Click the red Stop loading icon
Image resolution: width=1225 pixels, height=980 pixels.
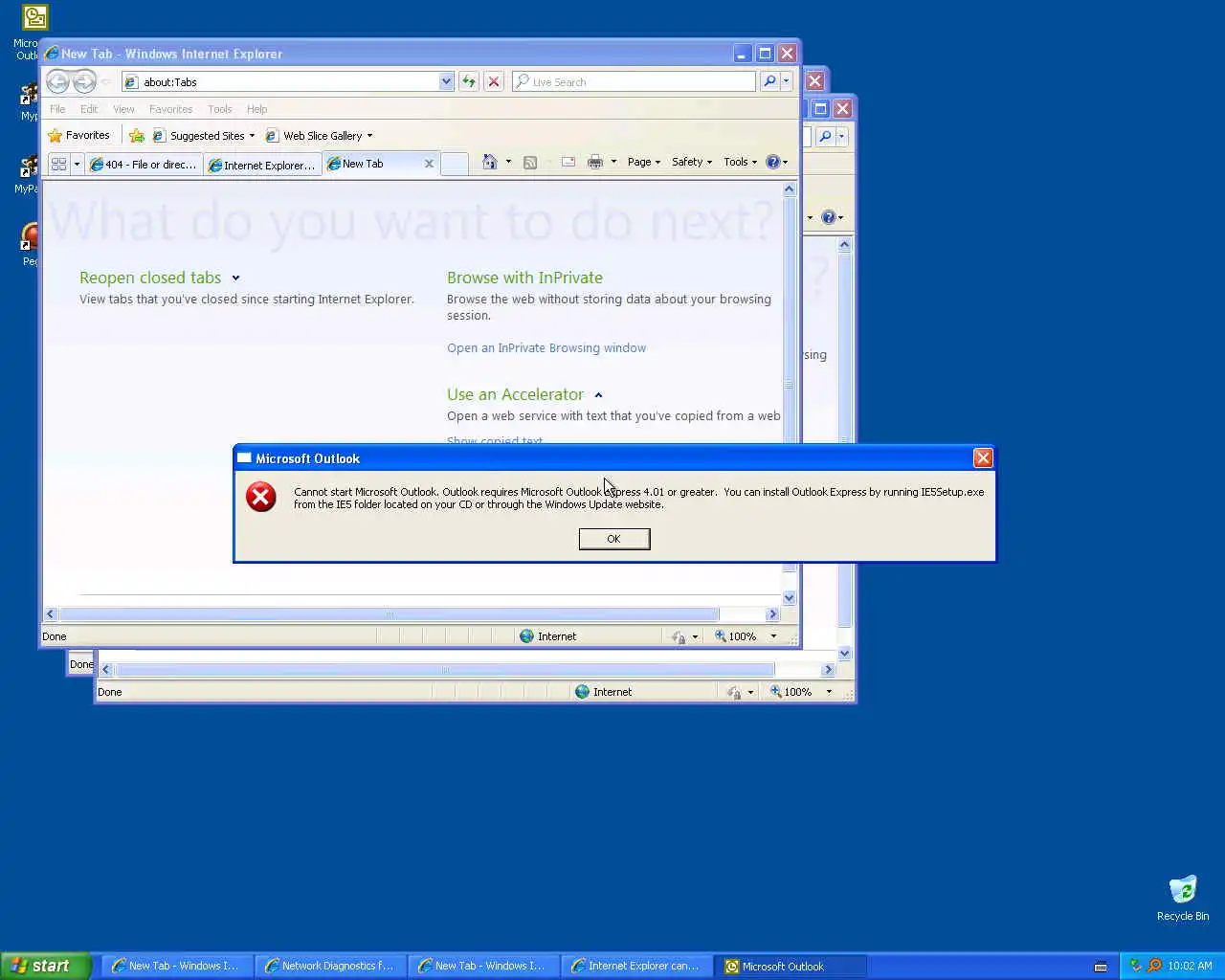pos(494,81)
